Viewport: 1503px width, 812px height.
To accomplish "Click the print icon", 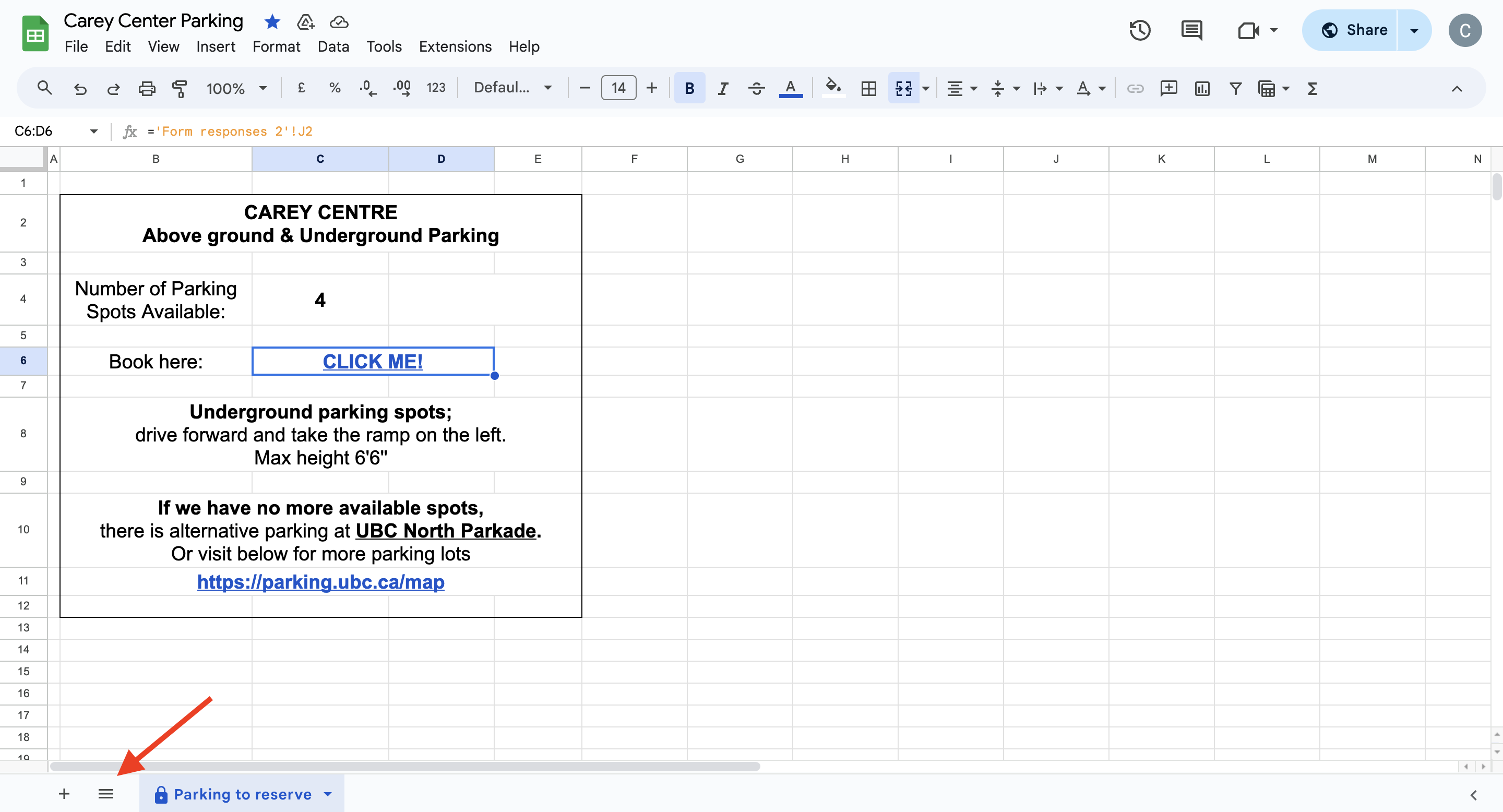I will [x=147, y=88].
